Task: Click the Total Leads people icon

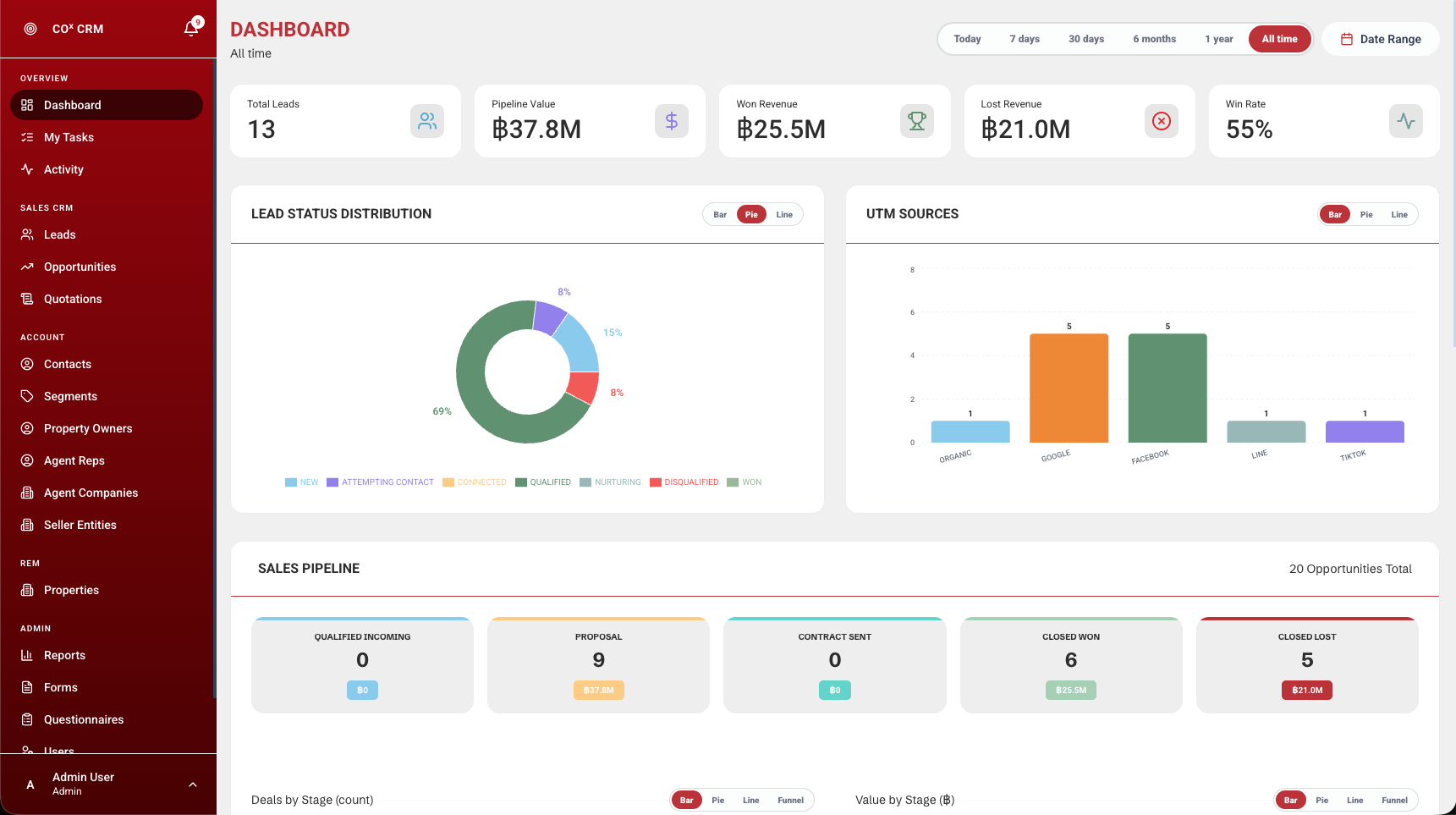Action: [x=427, y=121]
